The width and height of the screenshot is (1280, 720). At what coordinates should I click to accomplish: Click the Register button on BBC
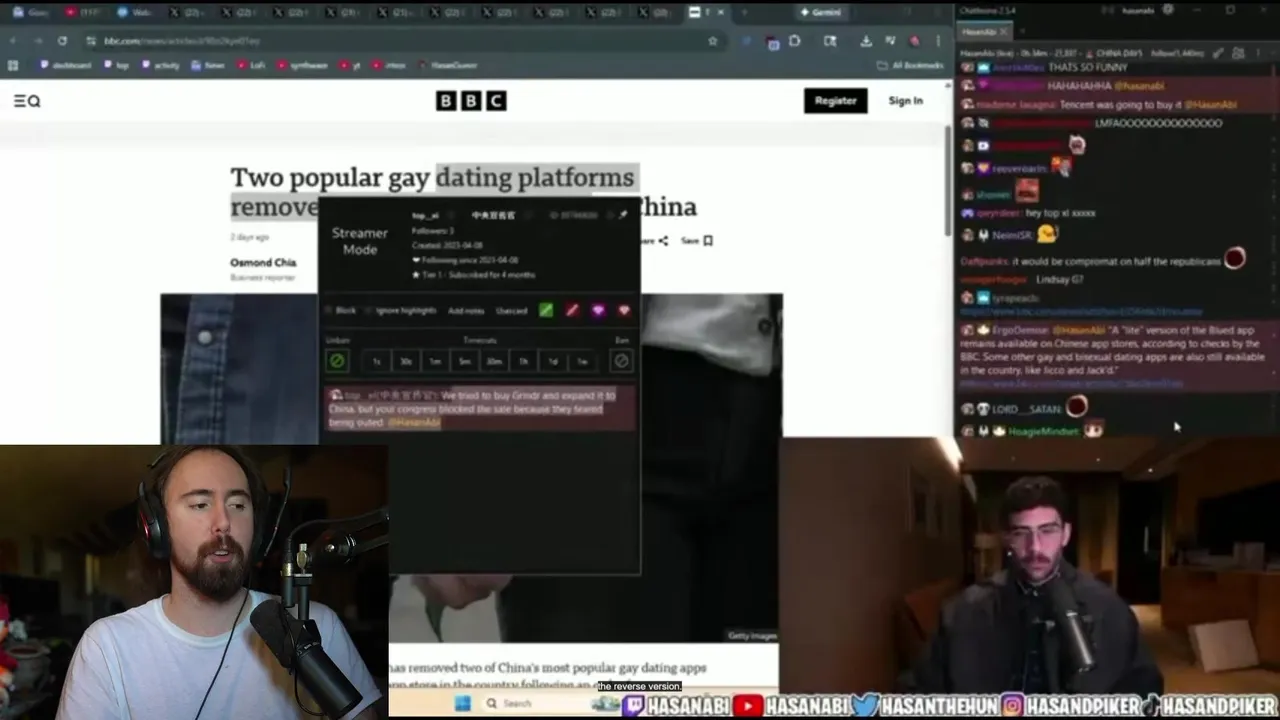[x=835, y=101]
